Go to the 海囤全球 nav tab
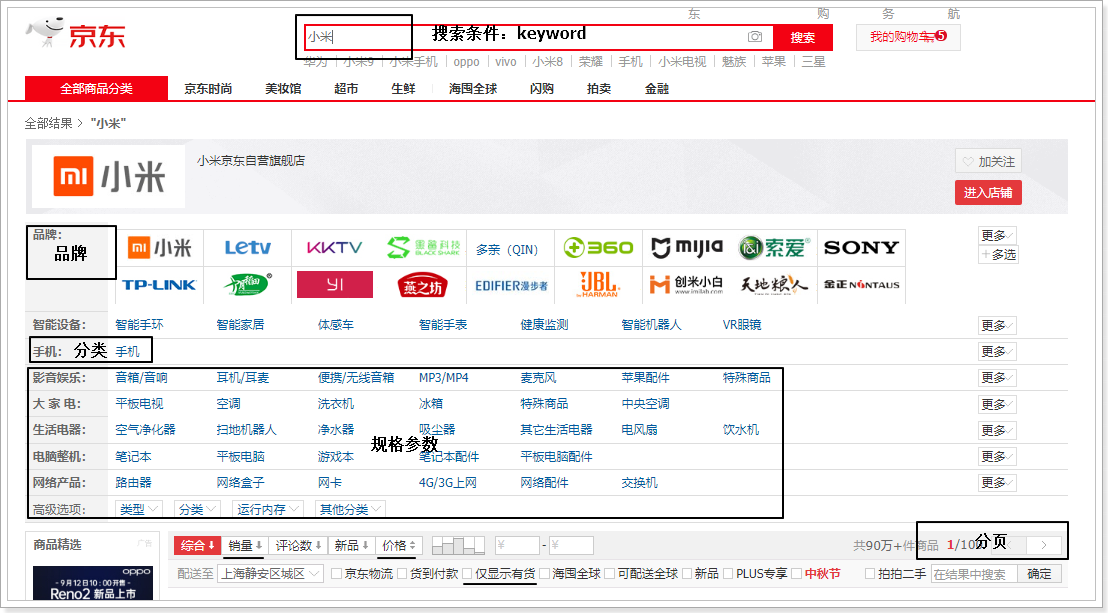This screenshot has width=1108, height=613. [472, 88]
